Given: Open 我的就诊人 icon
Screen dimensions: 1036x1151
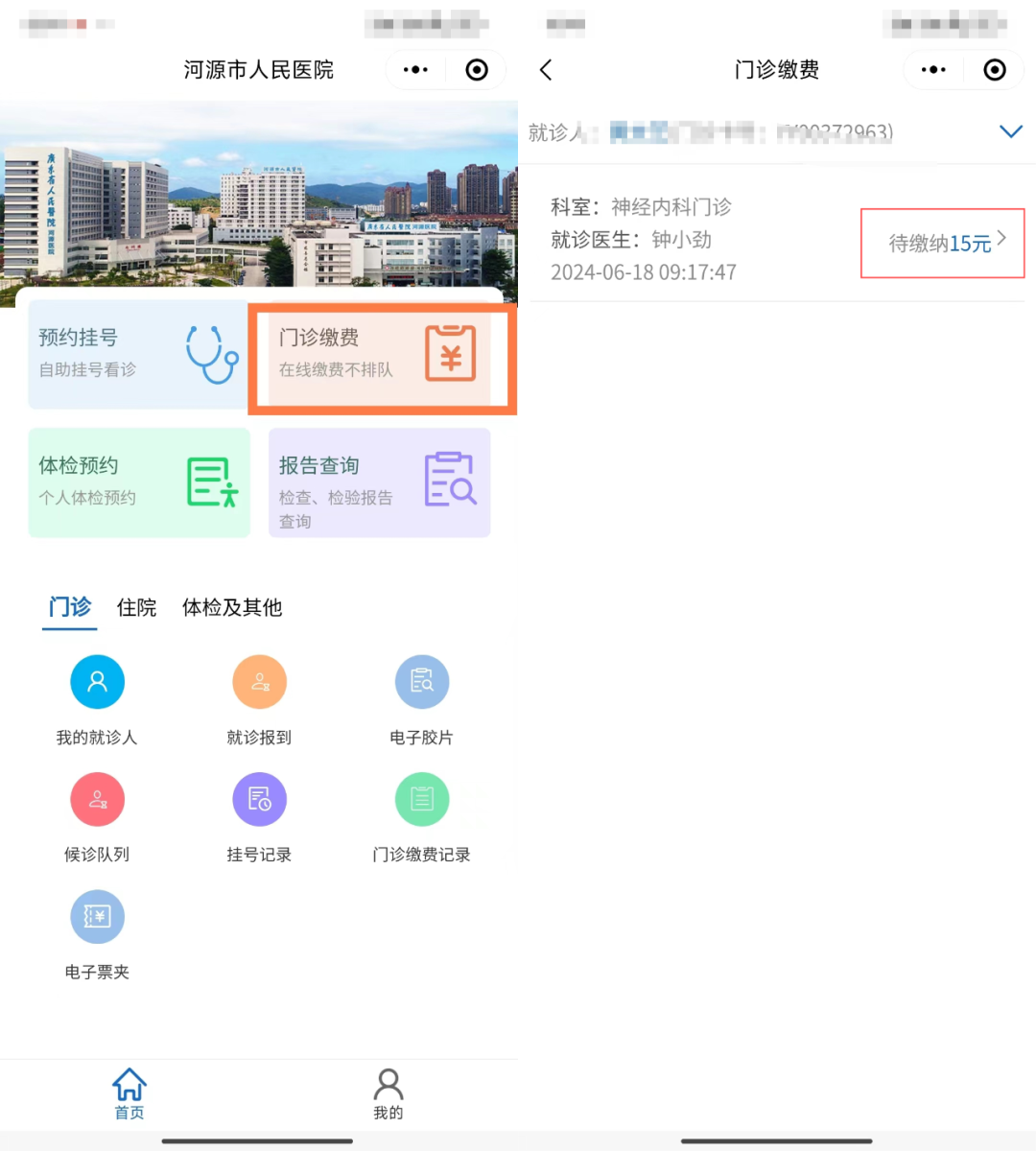Looking at the screenshot, I should click(97, 682).
